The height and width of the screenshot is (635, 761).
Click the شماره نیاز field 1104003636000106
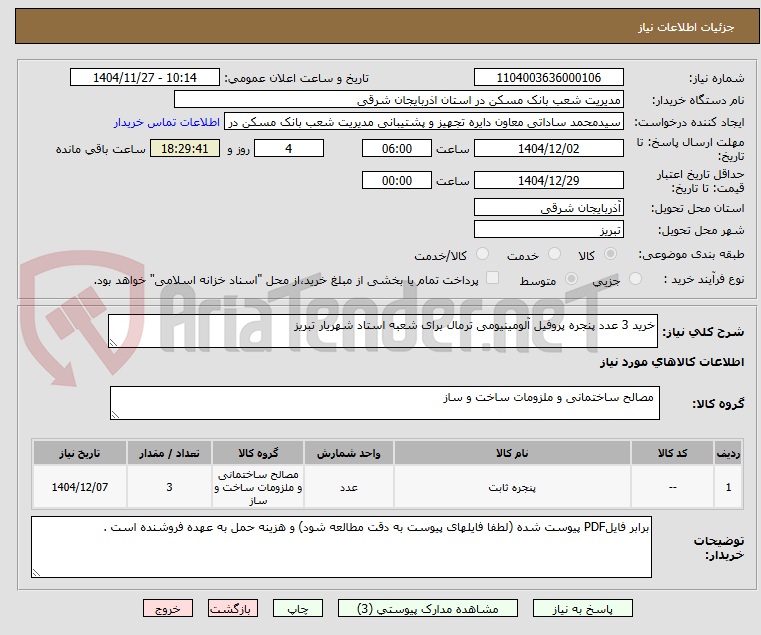coord(548,78)
